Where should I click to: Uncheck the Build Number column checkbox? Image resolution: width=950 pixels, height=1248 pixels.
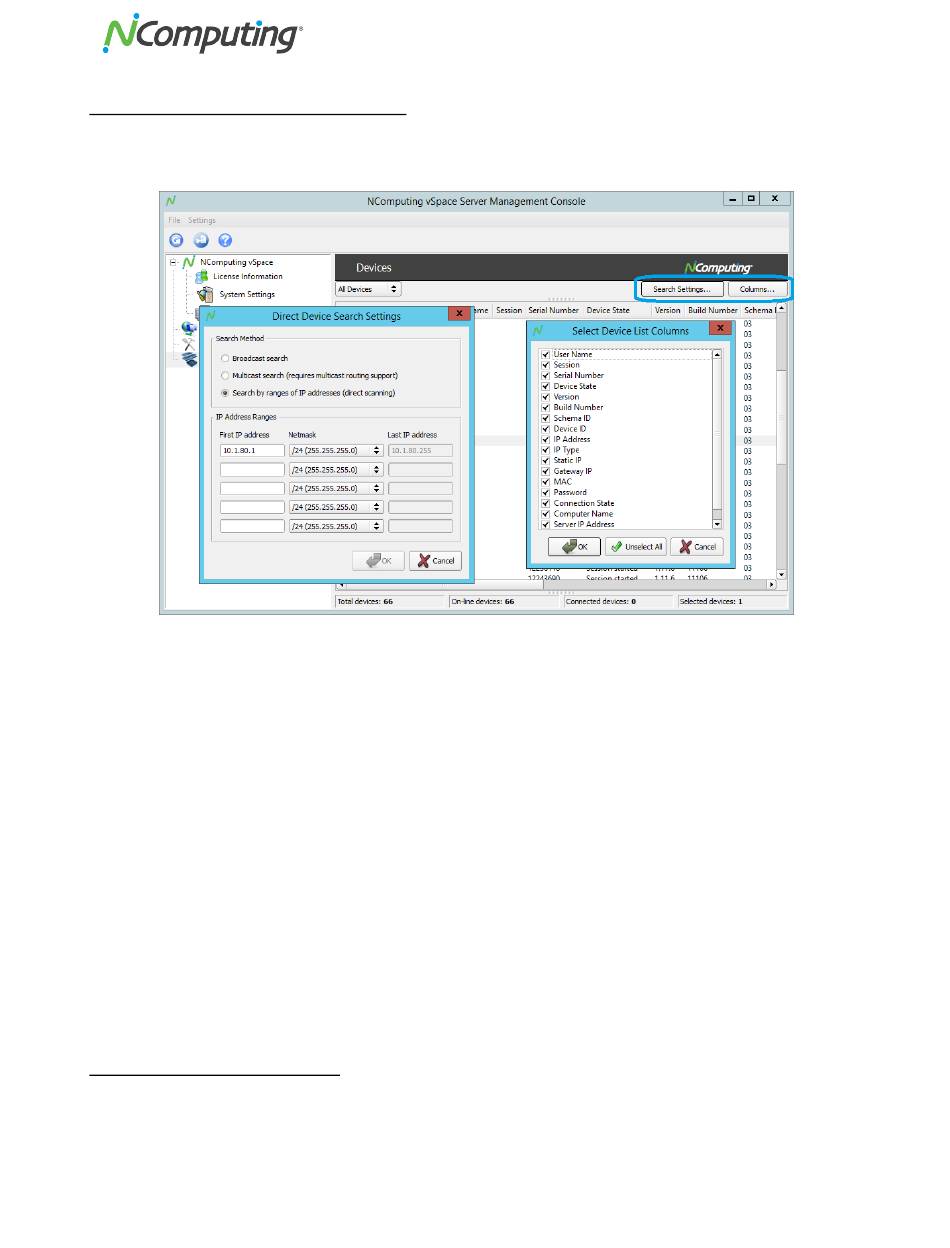[545, 407]
